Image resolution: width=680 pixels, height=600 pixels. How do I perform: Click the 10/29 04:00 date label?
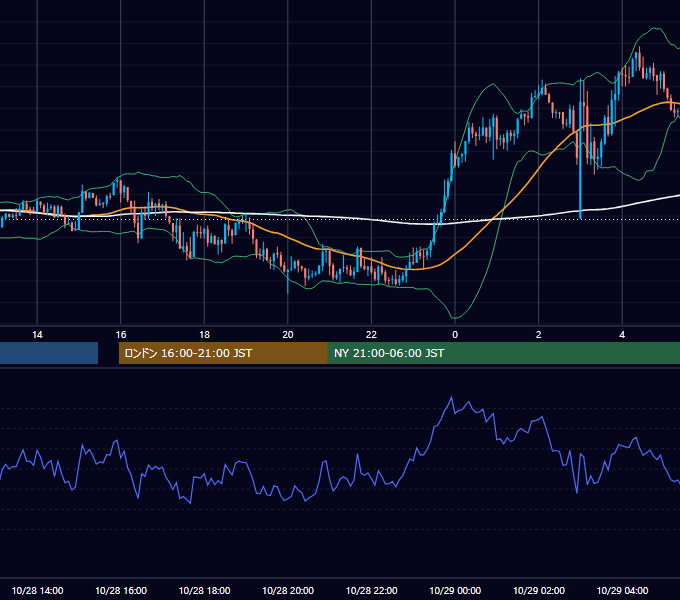click(x=622, y=590)
